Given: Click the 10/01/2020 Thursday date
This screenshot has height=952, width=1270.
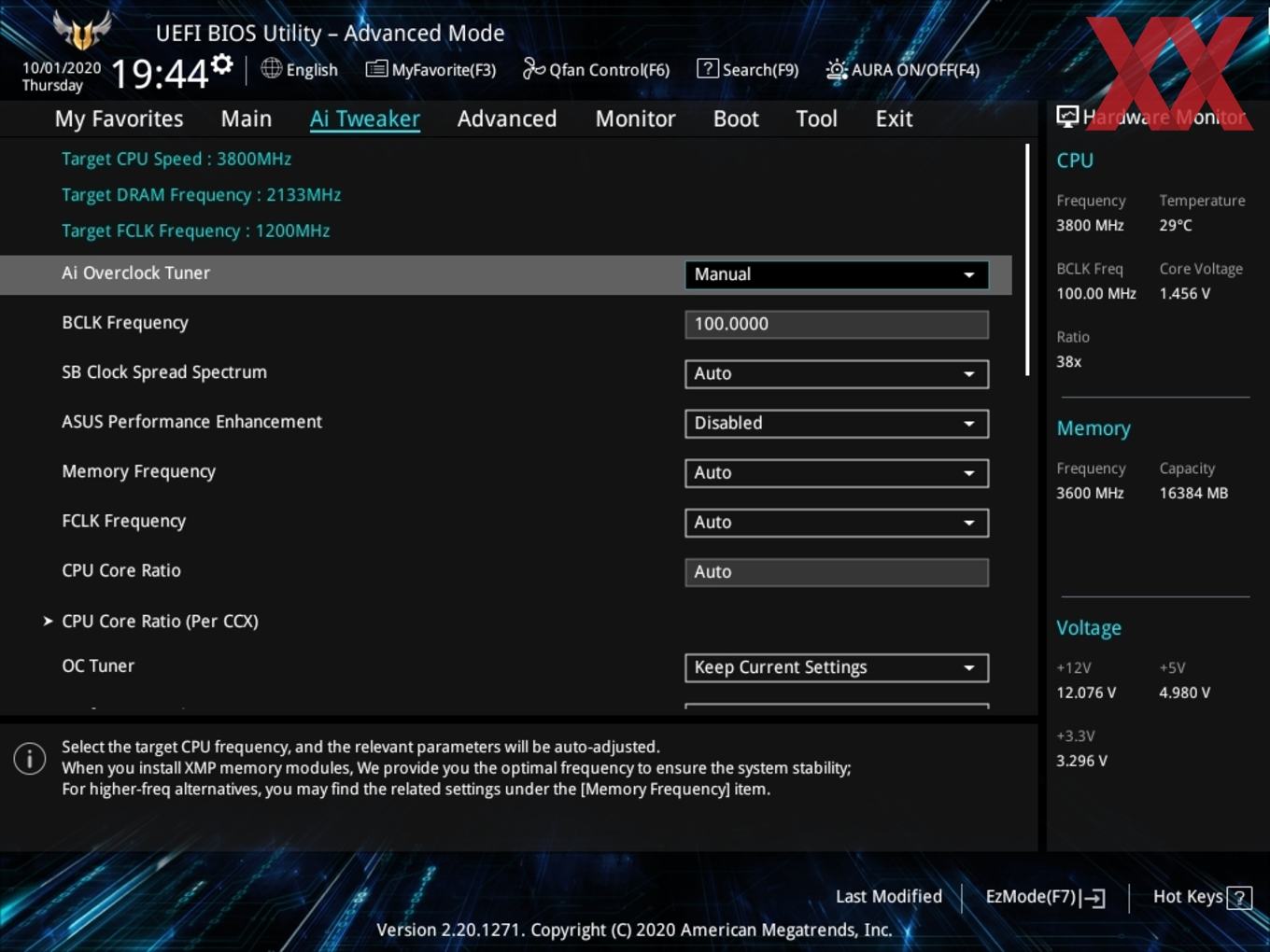Looking at the screenshot, I should [x=62, y=77].
